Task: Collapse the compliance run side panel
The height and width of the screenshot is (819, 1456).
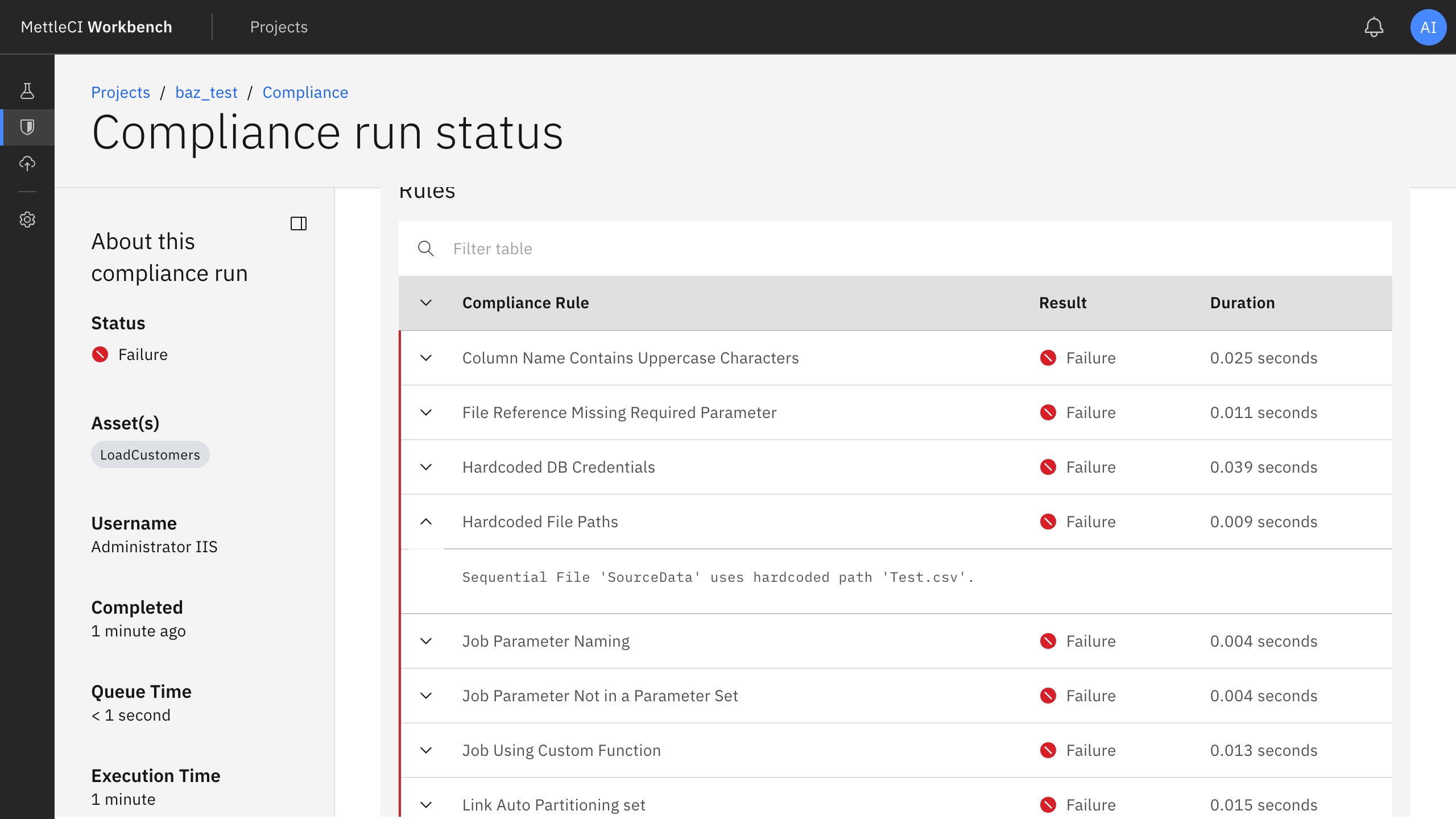Action: [299, 224]
